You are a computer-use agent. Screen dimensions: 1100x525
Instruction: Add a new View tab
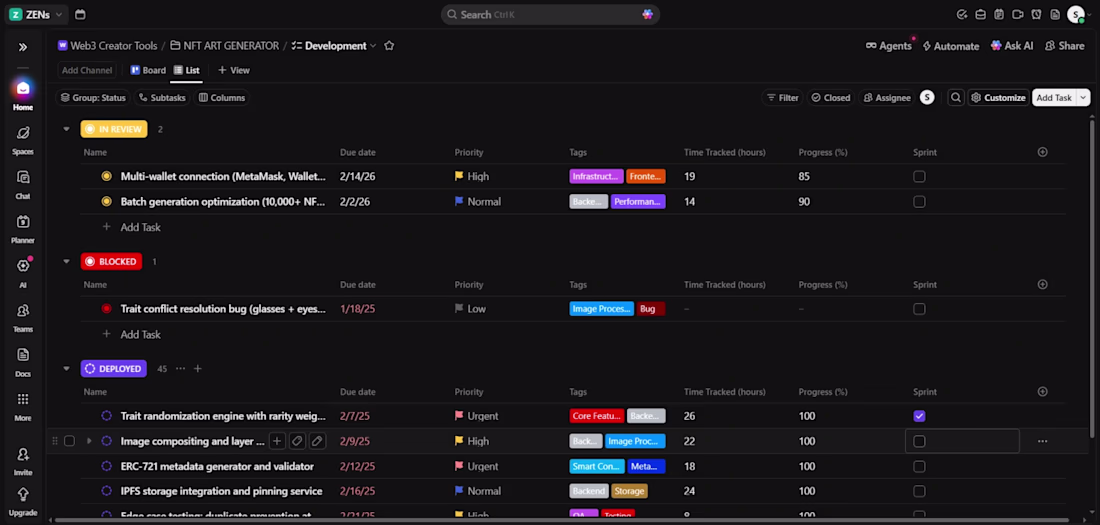point(234,70)
